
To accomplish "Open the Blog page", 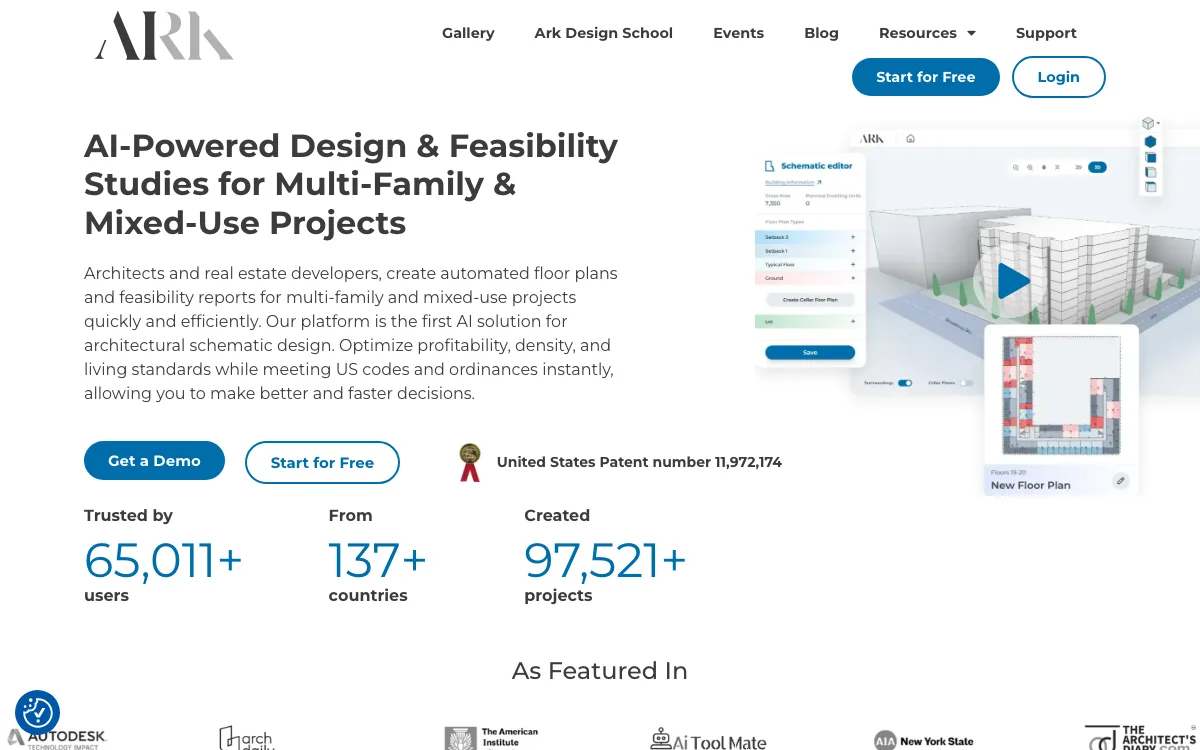I will [821, 33].
